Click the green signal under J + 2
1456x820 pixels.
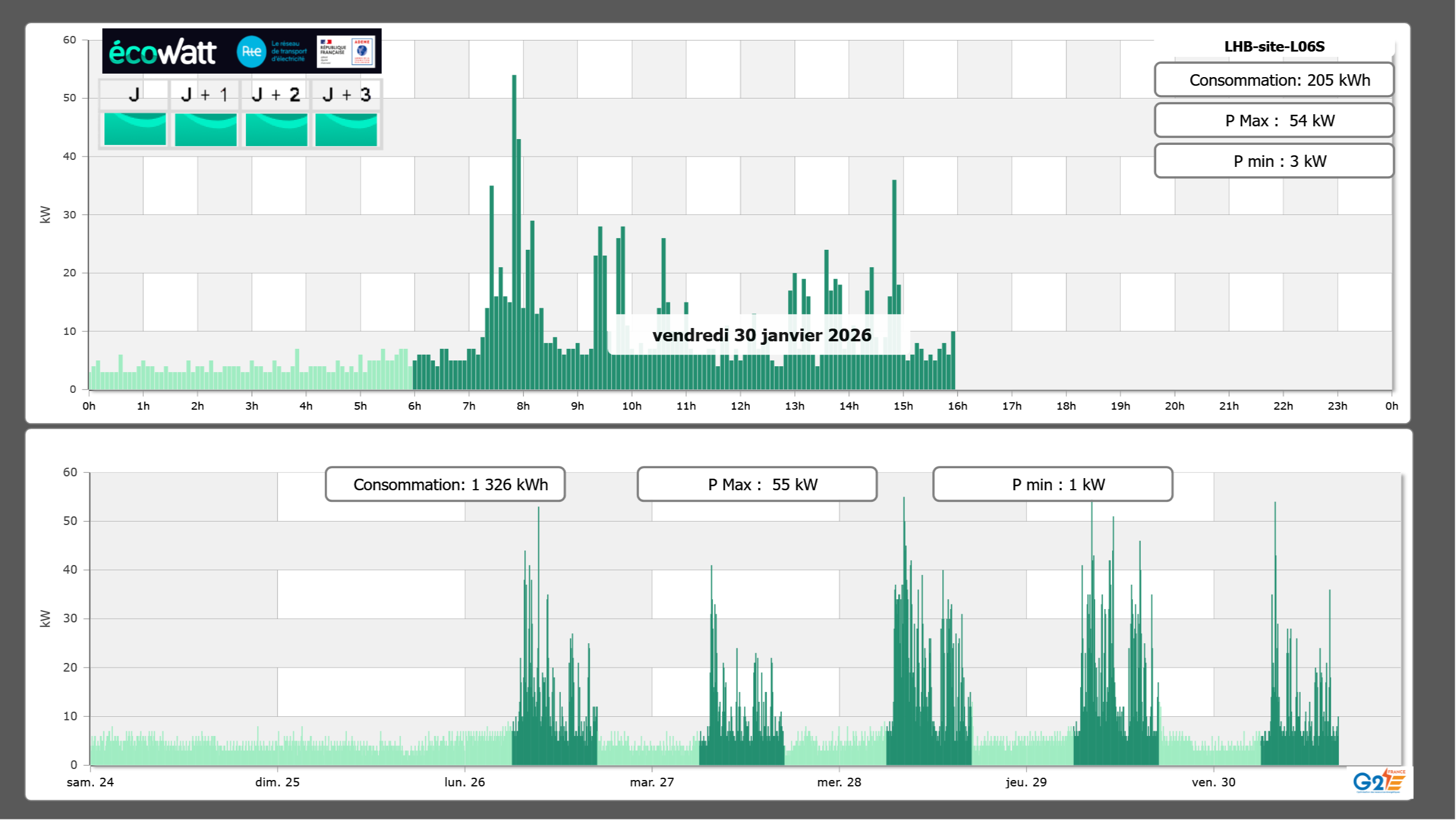coord(276,129)
